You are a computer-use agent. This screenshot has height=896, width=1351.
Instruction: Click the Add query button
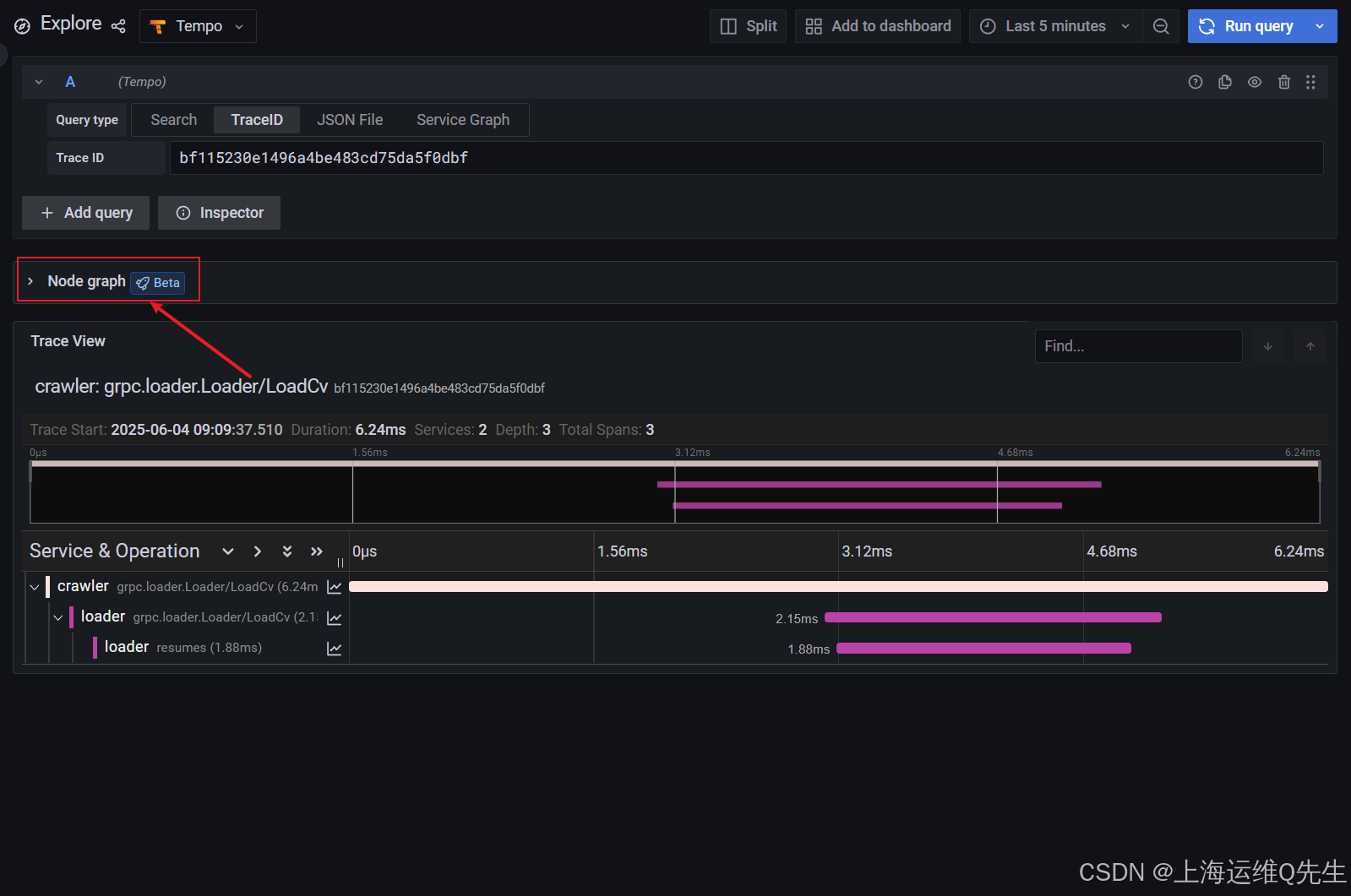click(85, 213)
